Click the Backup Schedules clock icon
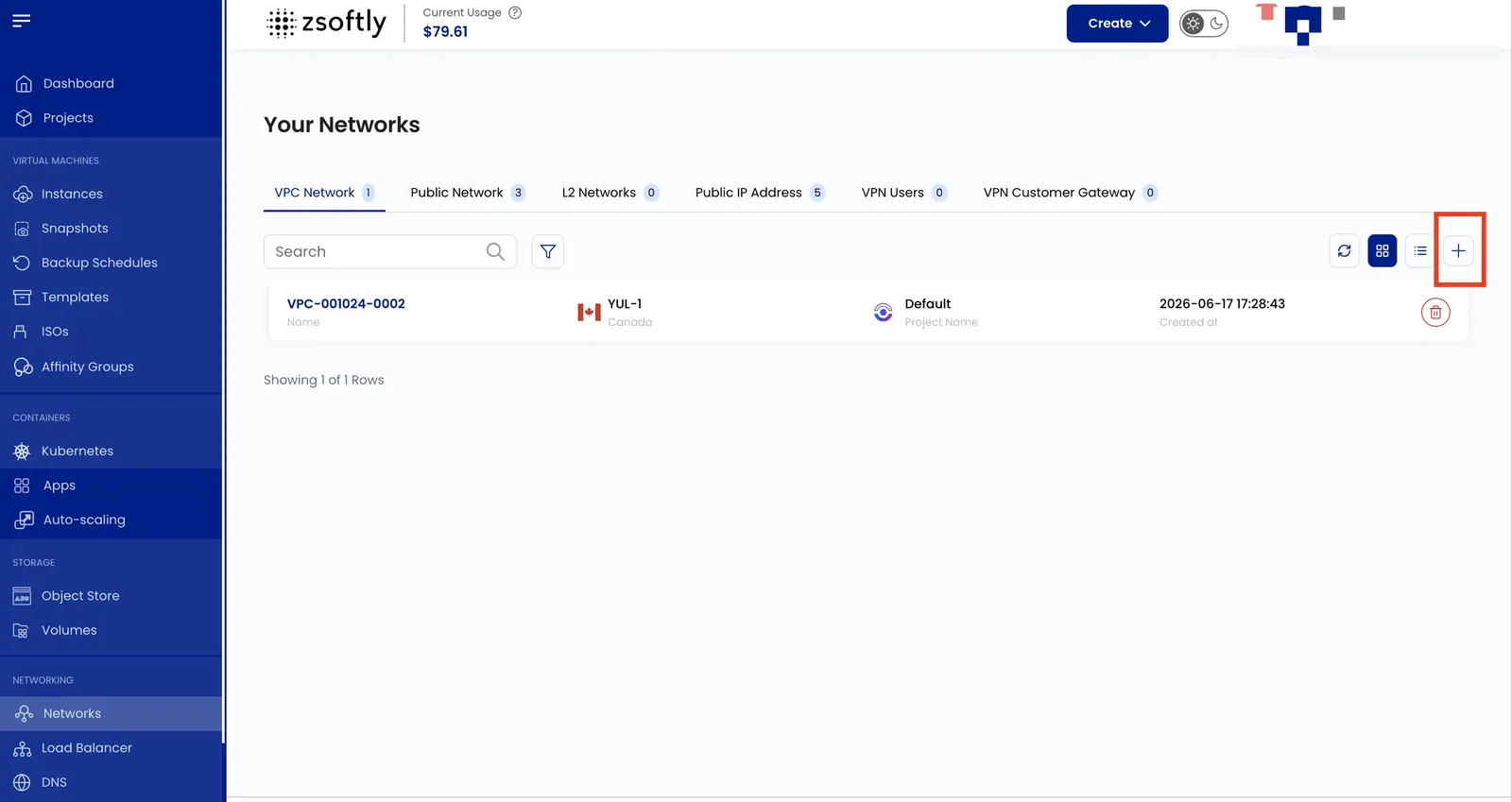The width and height of the screenshot is (1512, 802). 22,263
